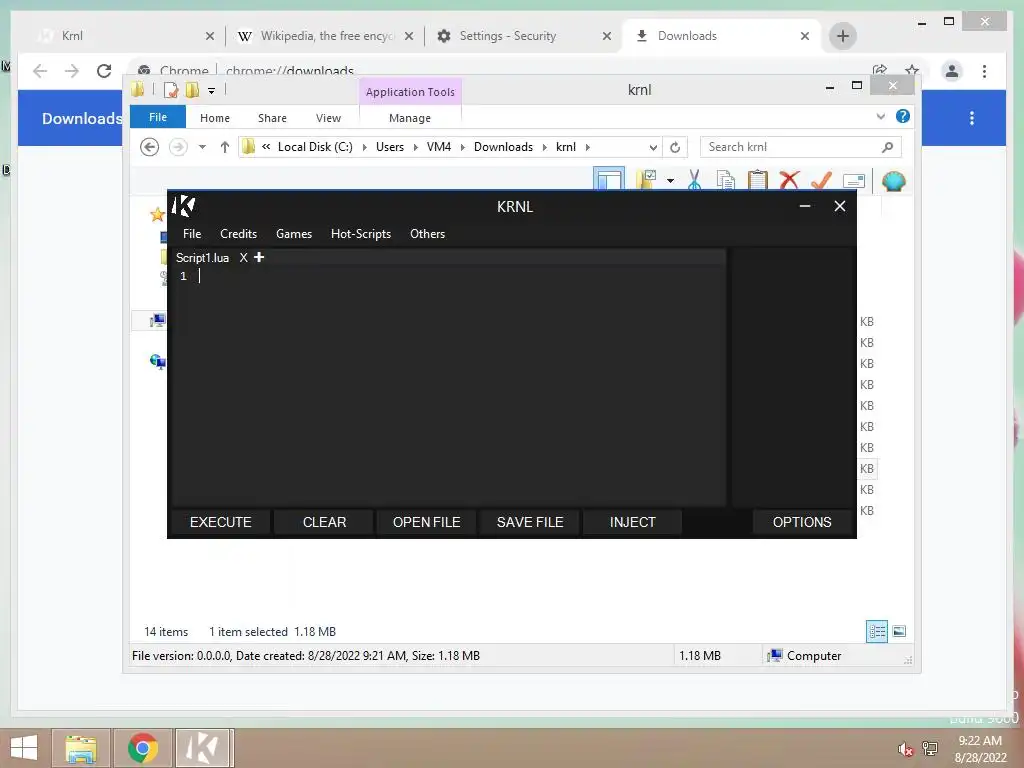
Task: Select the Script1.lua tab
Action: pos(202,258)
